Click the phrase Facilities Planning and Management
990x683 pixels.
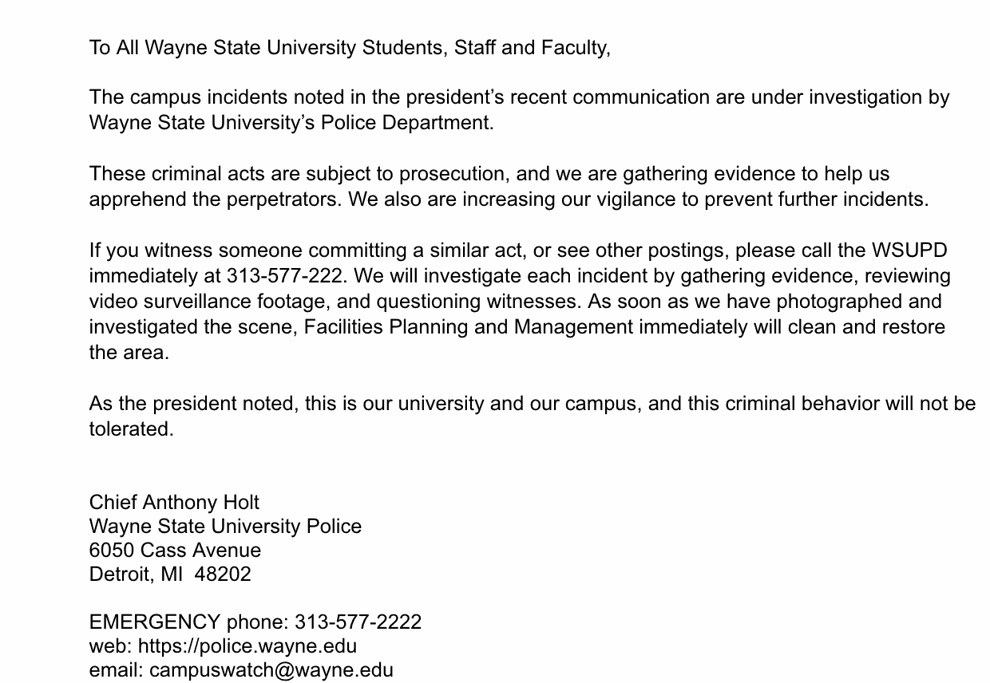pos(468,327)
